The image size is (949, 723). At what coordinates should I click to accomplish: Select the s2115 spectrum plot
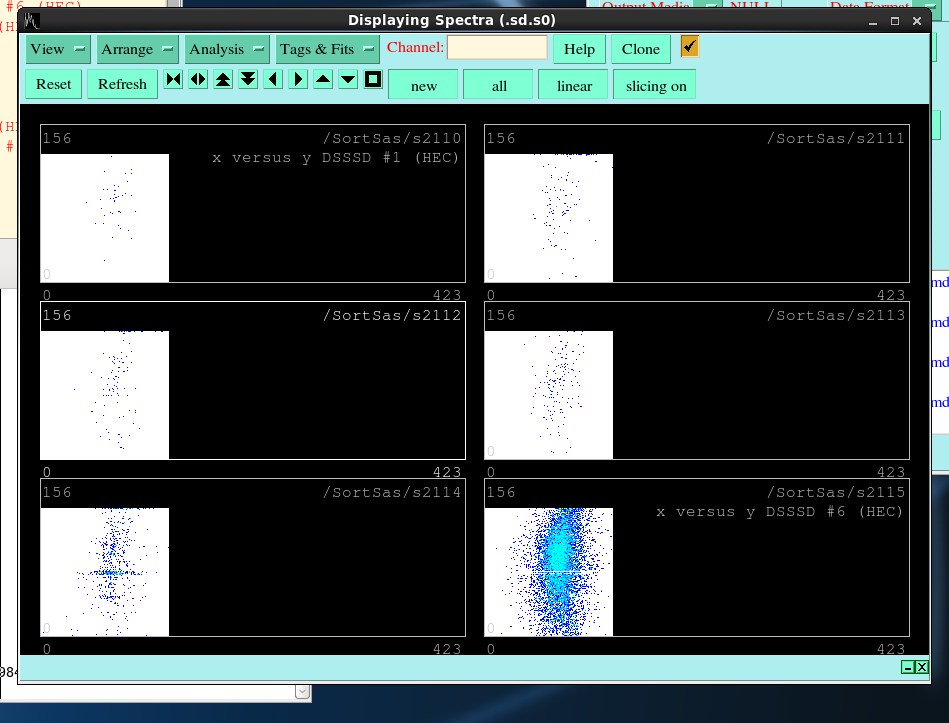[x=697, y=557]
